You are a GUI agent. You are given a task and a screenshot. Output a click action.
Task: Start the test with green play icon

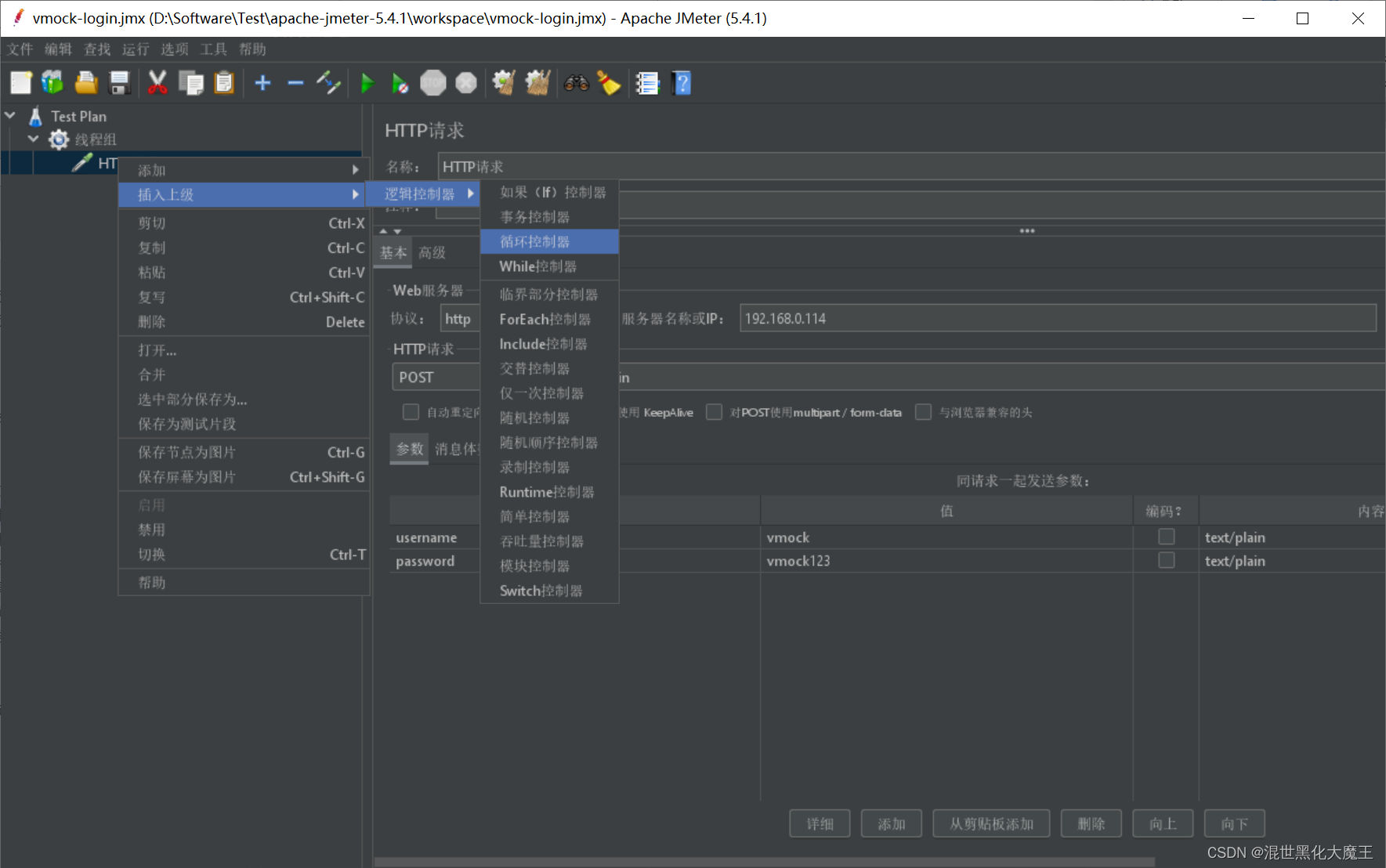coord(367,83)
